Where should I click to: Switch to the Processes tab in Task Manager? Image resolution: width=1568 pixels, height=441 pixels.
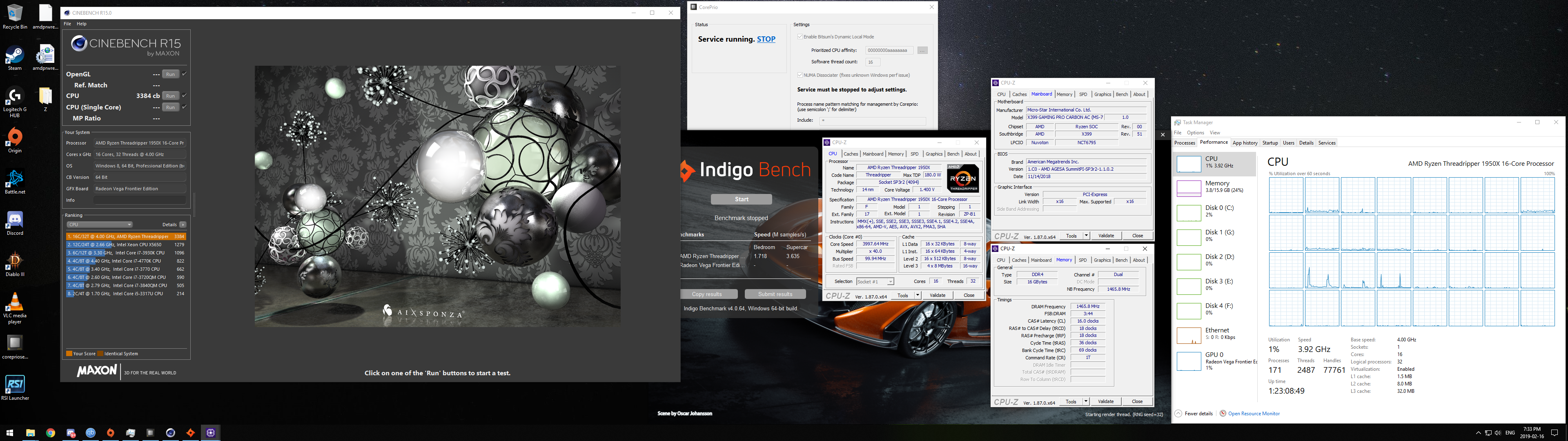coord(1185,143)
